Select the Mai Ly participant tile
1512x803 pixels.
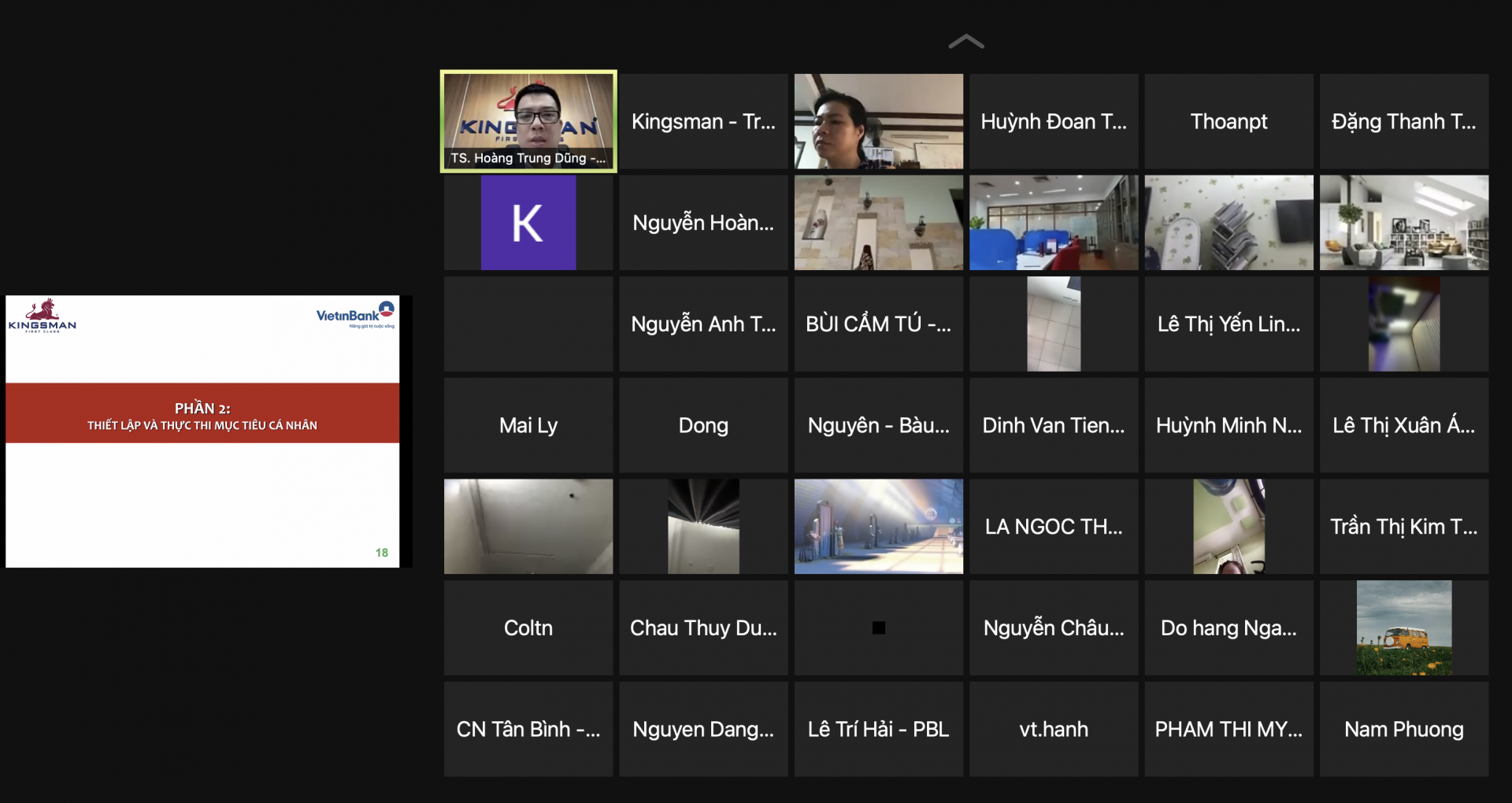[528, 425]
